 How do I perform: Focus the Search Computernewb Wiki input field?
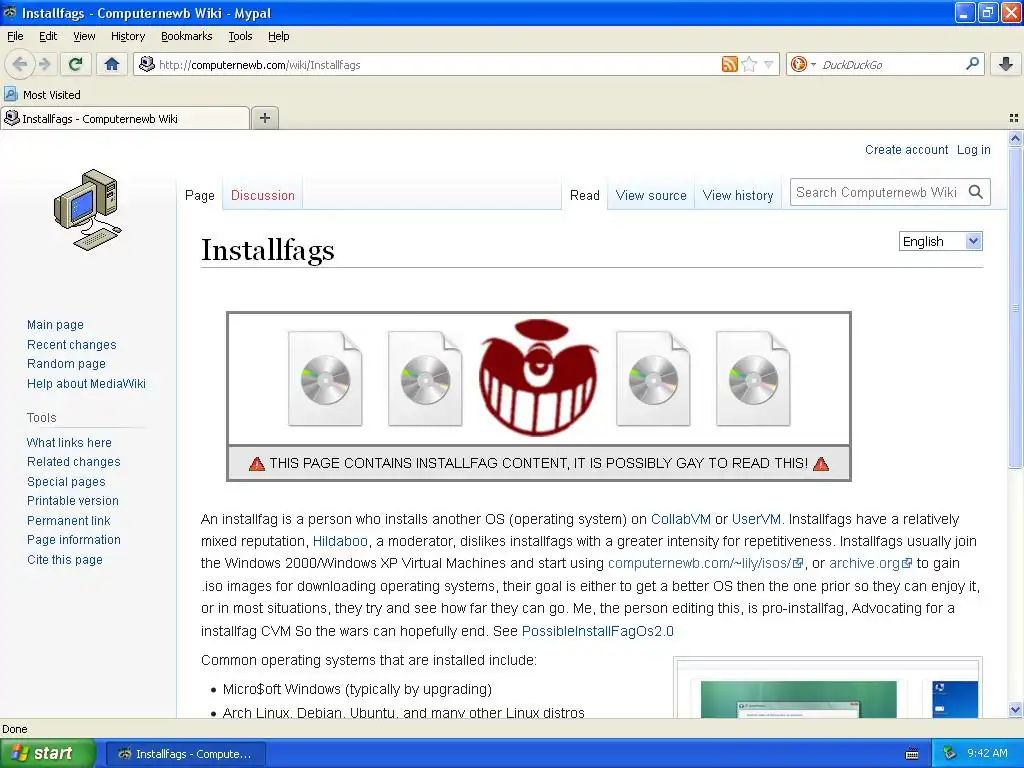click(877, 192)
